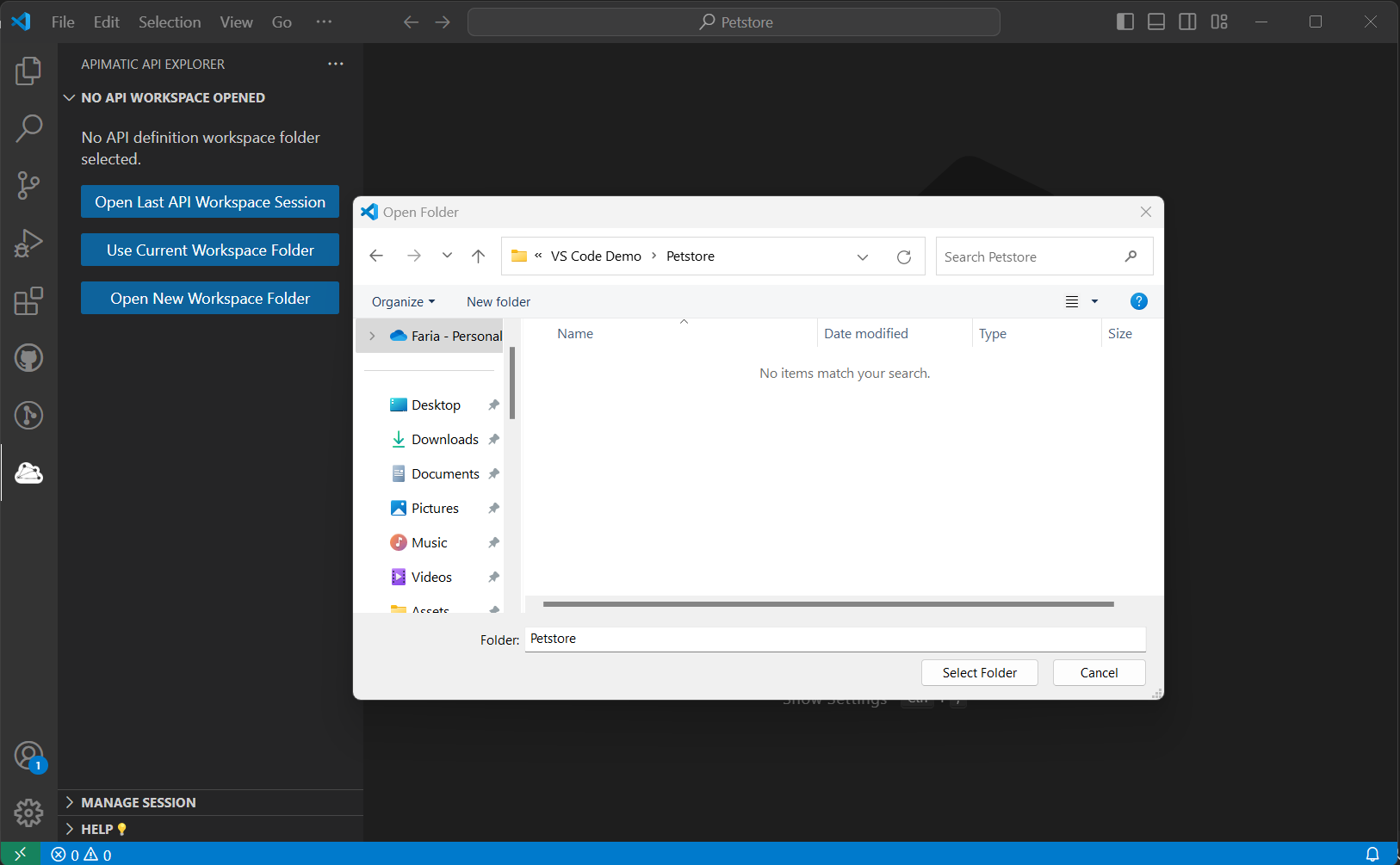This screenshot has width=1400, height=865.
Task: Open the Organize dropdown menu
Action: (404, 302)
